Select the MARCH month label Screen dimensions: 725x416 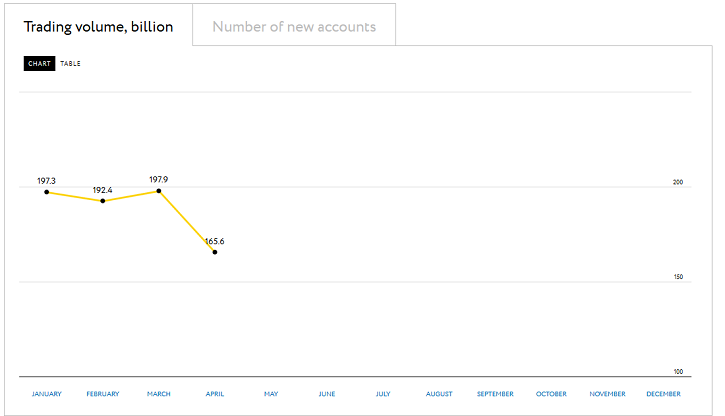[x=159, y=394]
